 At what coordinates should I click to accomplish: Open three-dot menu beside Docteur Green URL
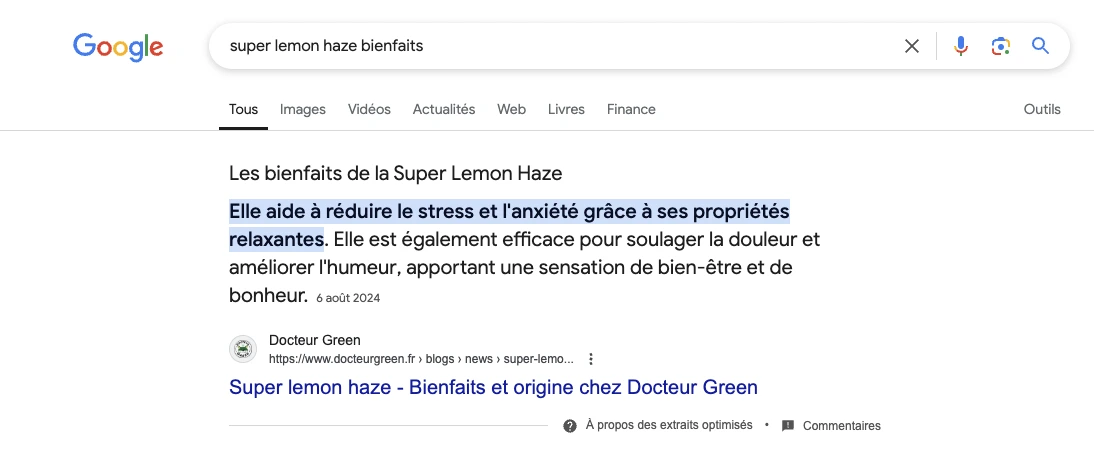(x=591, y=359)
